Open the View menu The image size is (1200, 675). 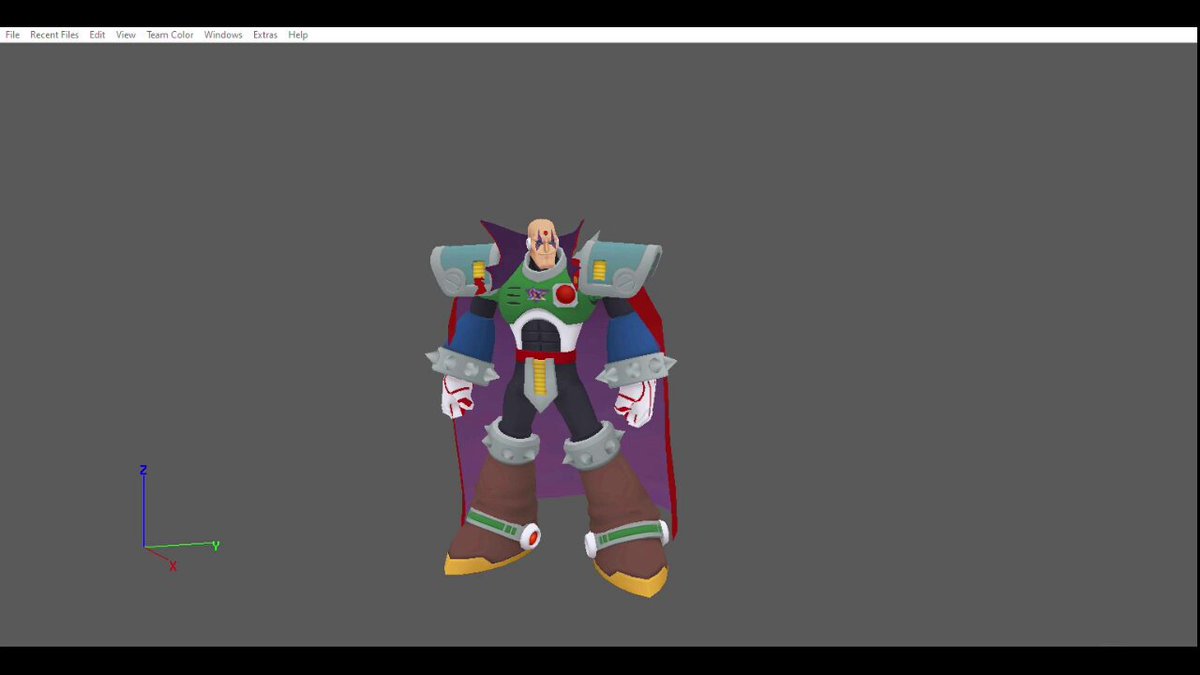click(126, 35)
